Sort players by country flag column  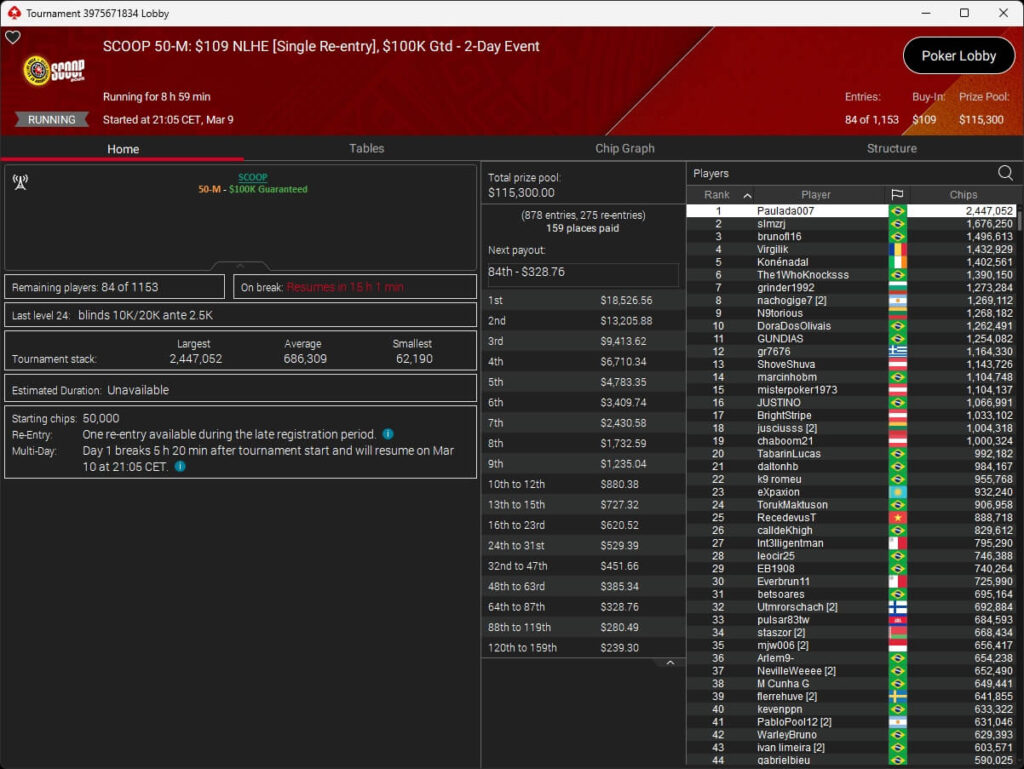click(896, 195)
